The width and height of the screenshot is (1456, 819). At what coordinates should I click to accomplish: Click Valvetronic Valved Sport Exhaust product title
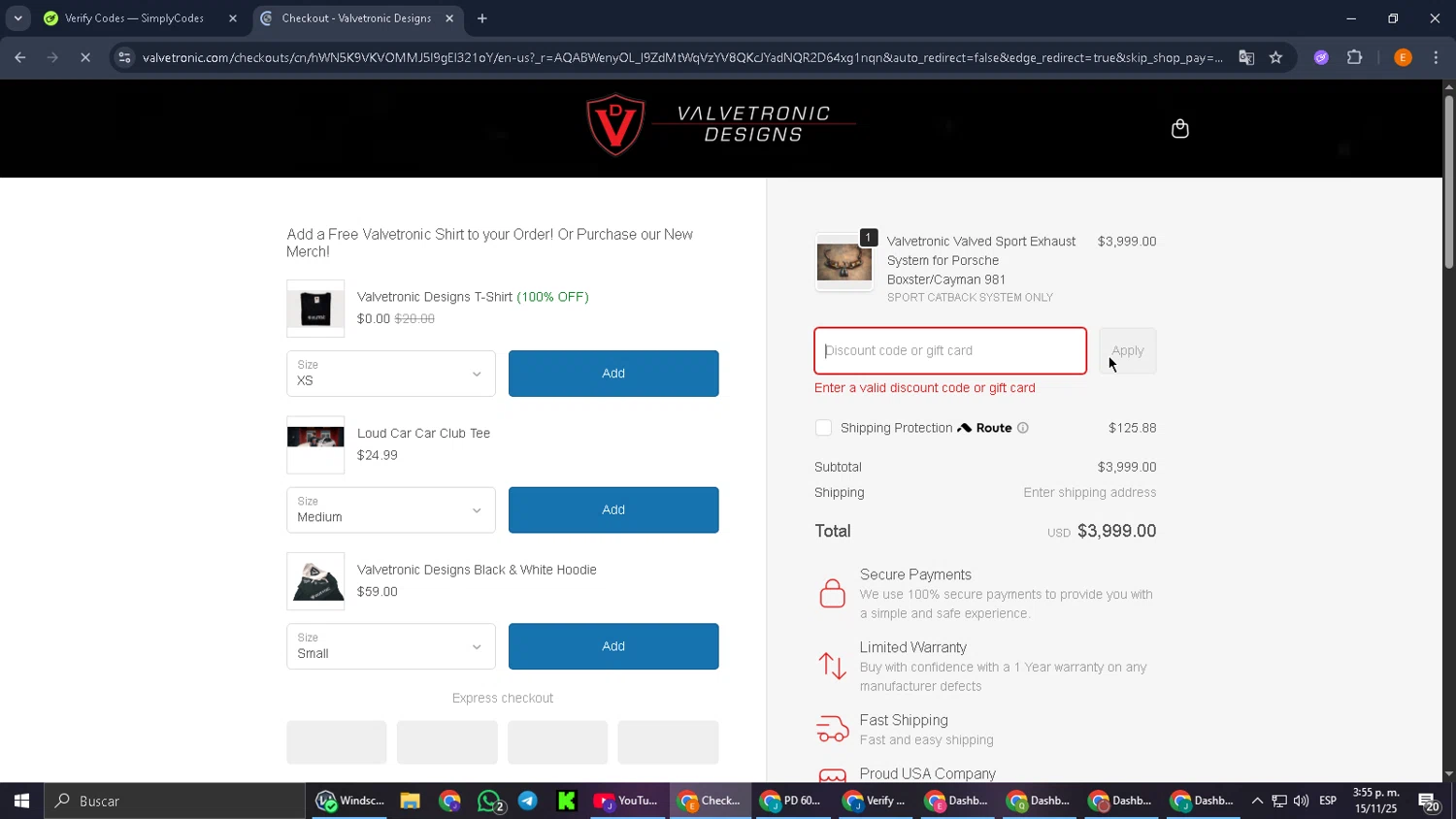[981, 260]
